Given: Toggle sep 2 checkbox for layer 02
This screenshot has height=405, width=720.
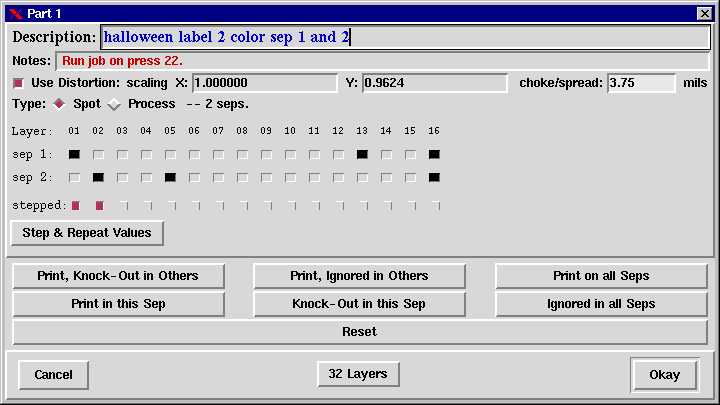Looking at the screenshot, I should point(98,177).
